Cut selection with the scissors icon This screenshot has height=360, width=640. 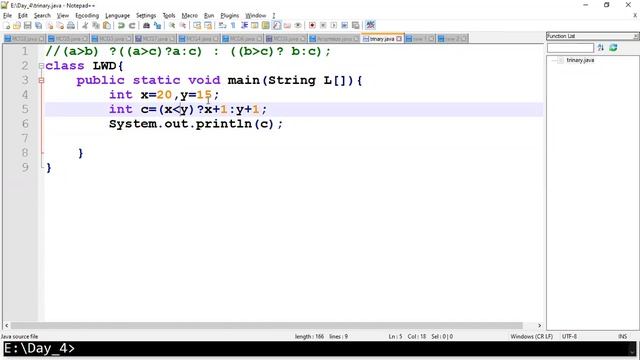(x=85, y=25)
